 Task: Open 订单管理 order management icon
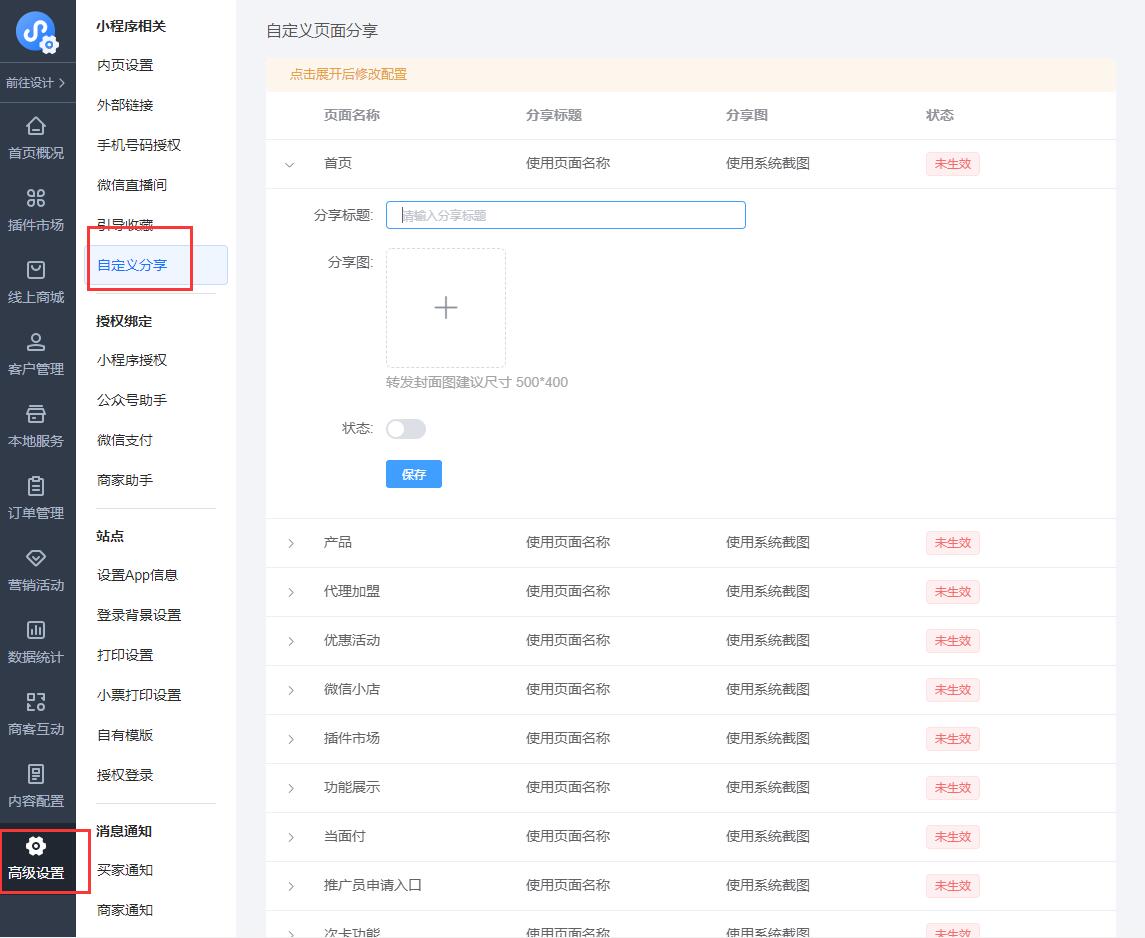(x=36, y=486)
